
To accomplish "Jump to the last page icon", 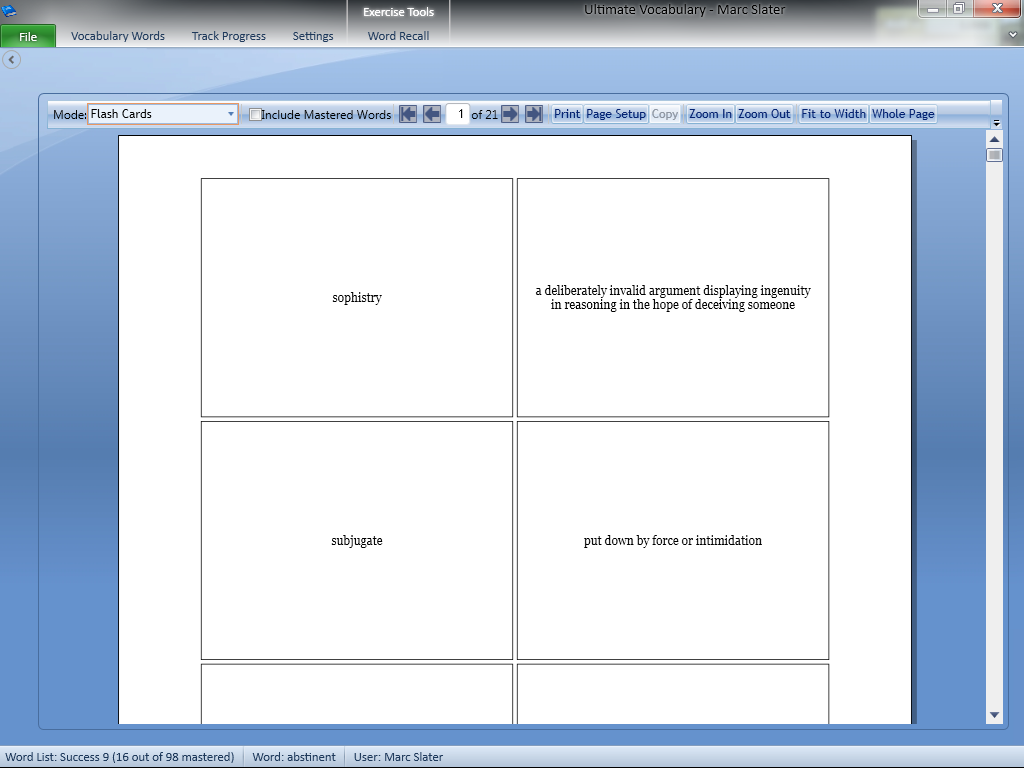I will (x=534, y=114).
